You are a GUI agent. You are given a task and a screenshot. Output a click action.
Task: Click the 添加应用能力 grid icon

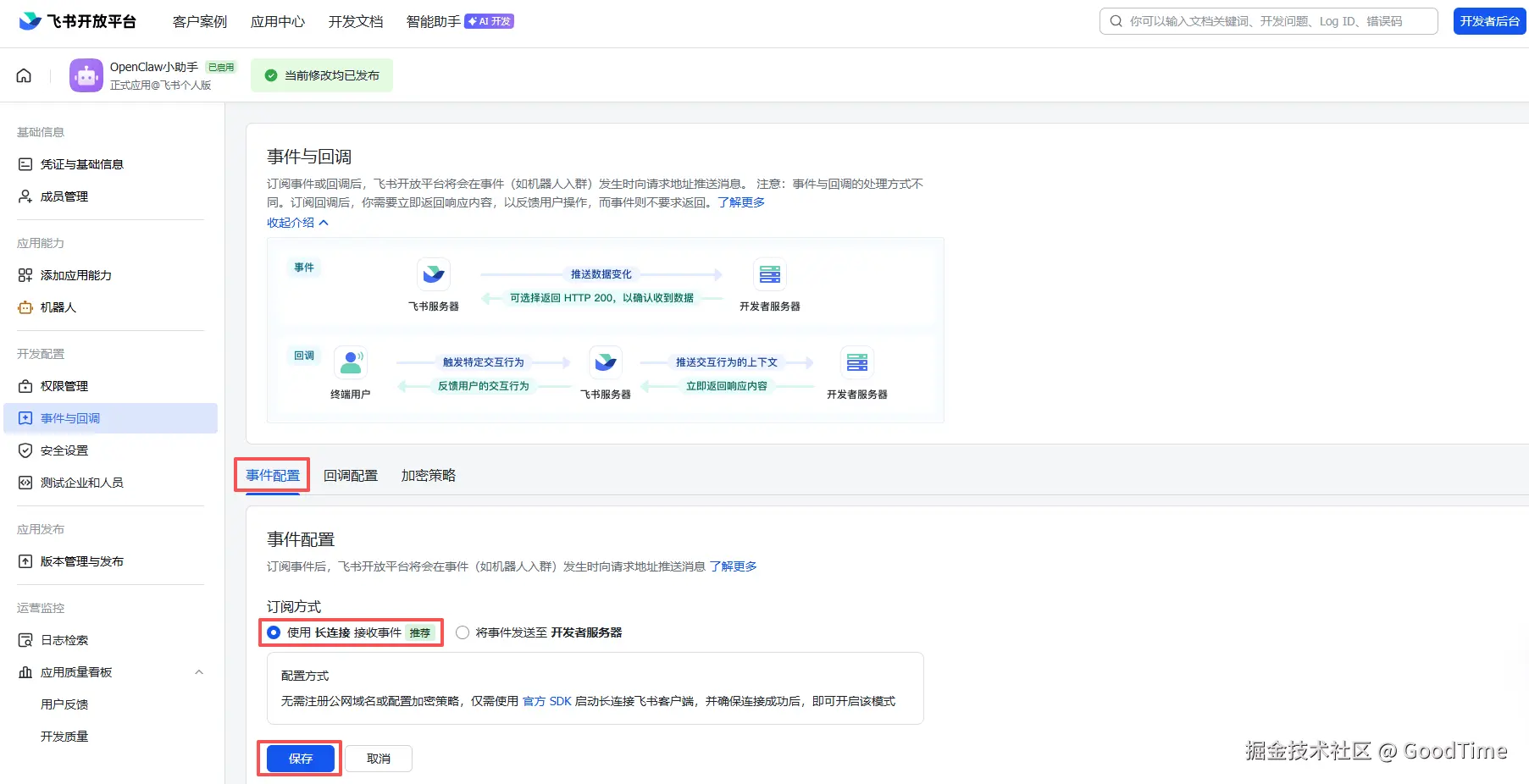click(25, 275)
